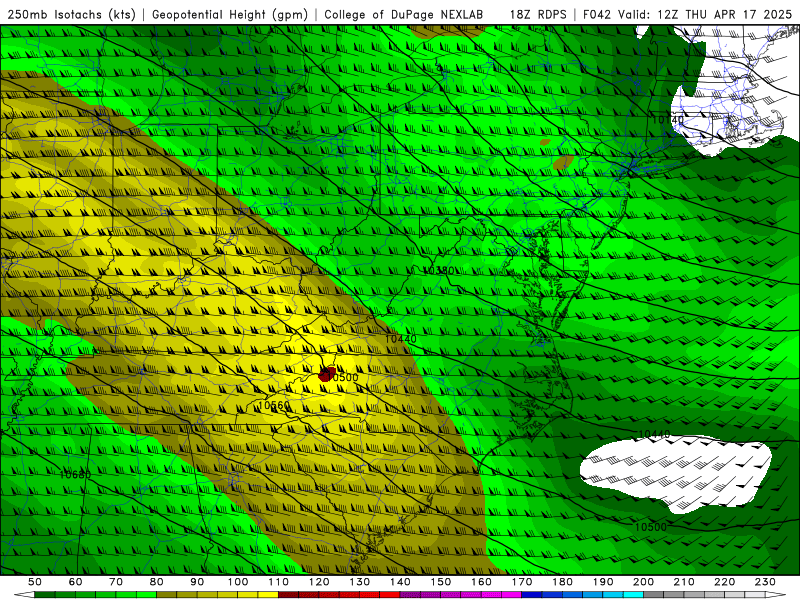Click the 170 value on the color scale

coord(522,582)
